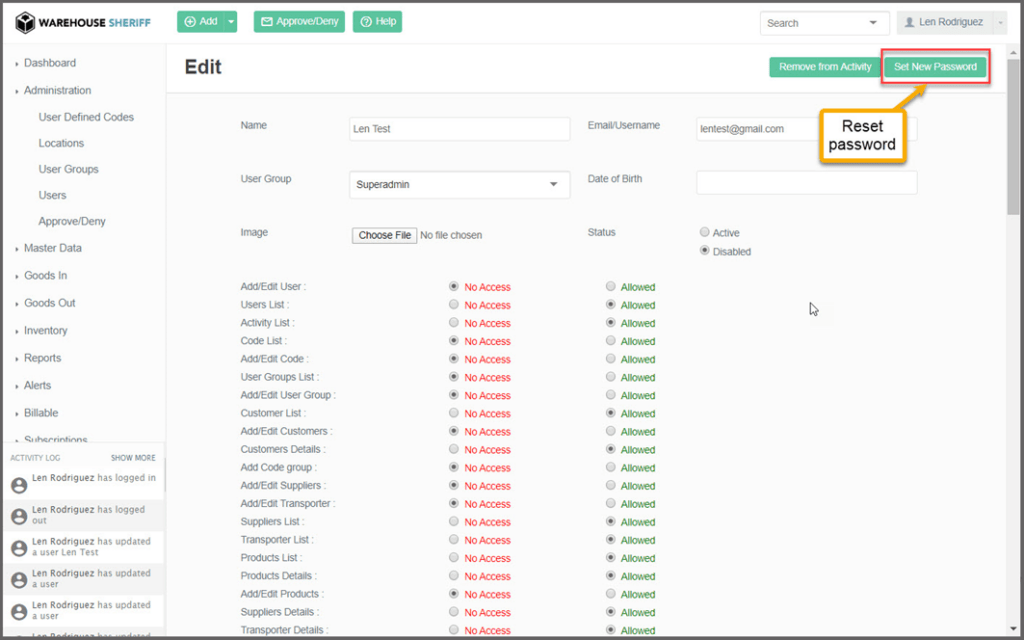
Task: Click avatar icon of 'has logged in' entry
Action: (x=18, y=485)
